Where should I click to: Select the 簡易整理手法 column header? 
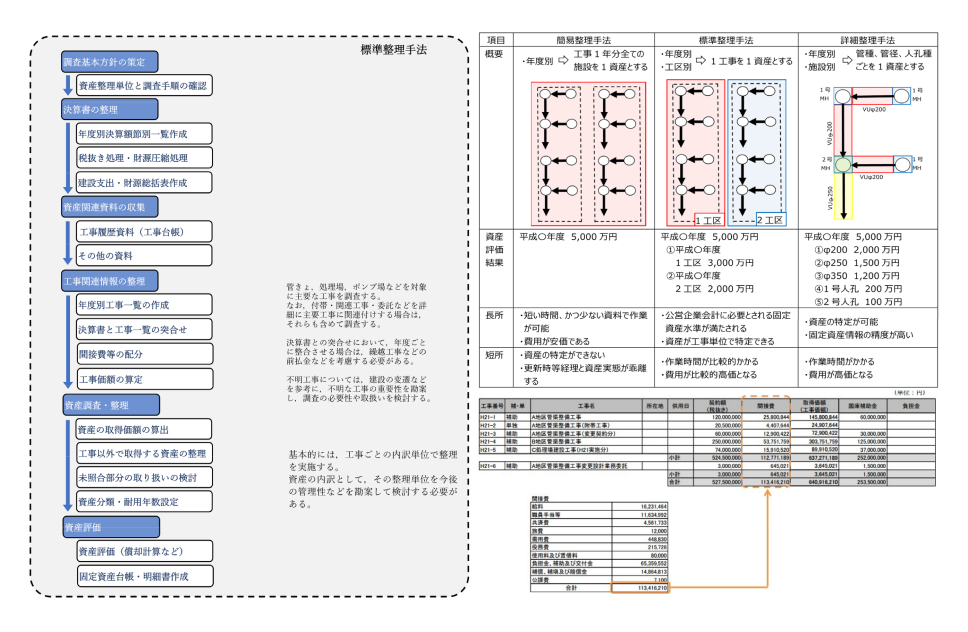(585, 38)
